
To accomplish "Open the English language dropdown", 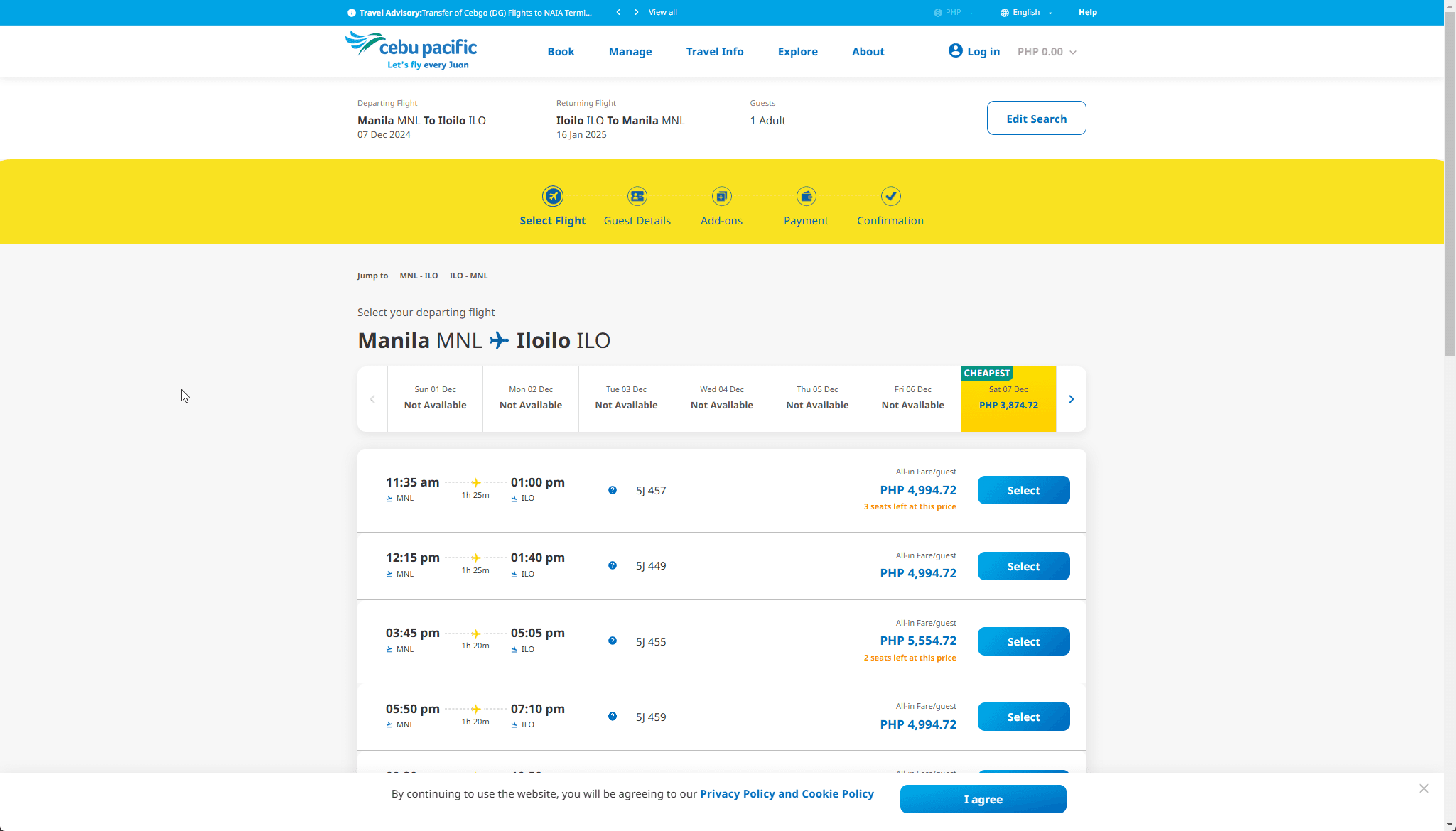I will [1026, 13].
